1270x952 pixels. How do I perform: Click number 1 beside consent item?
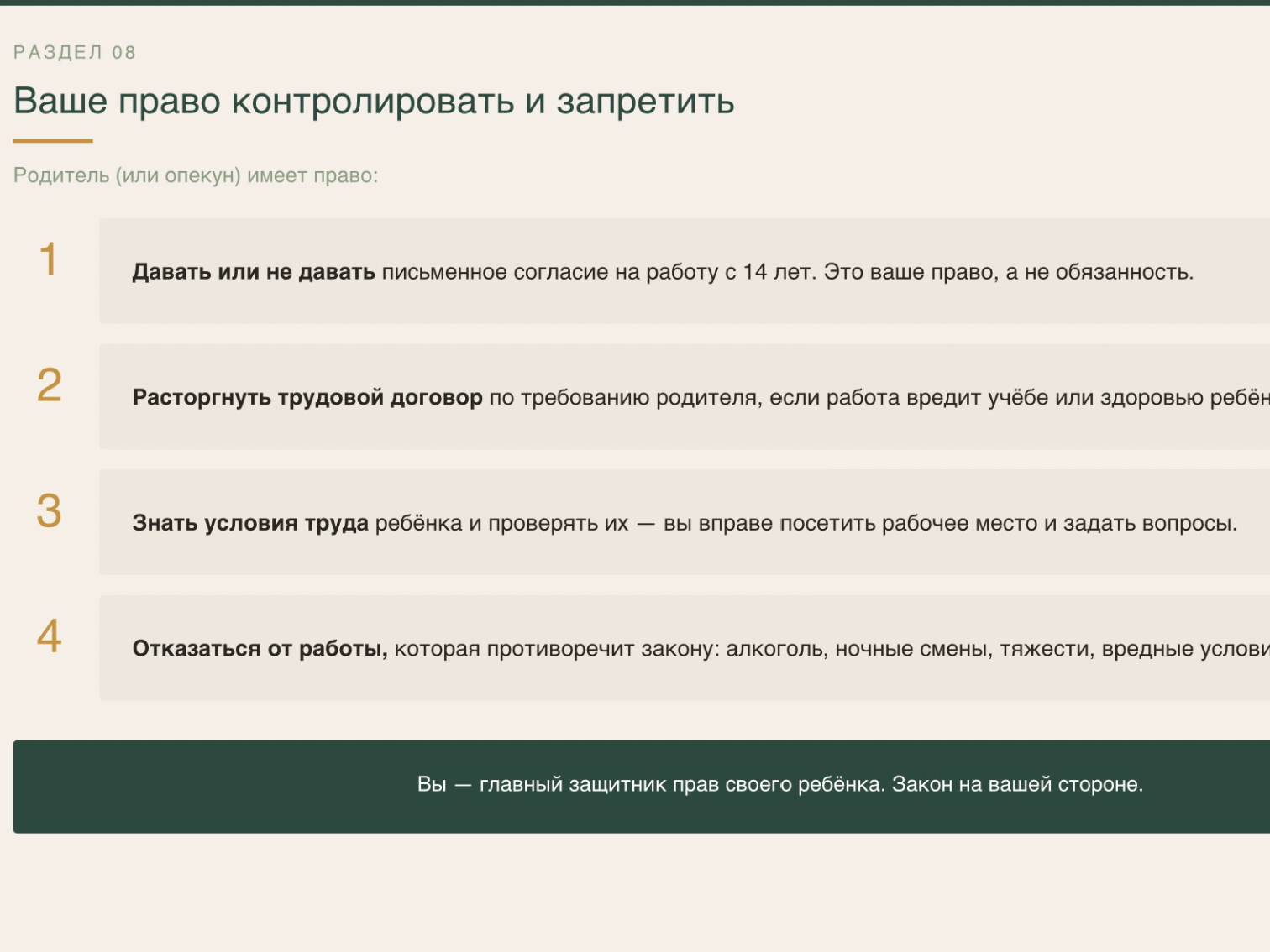pos(49,259)
